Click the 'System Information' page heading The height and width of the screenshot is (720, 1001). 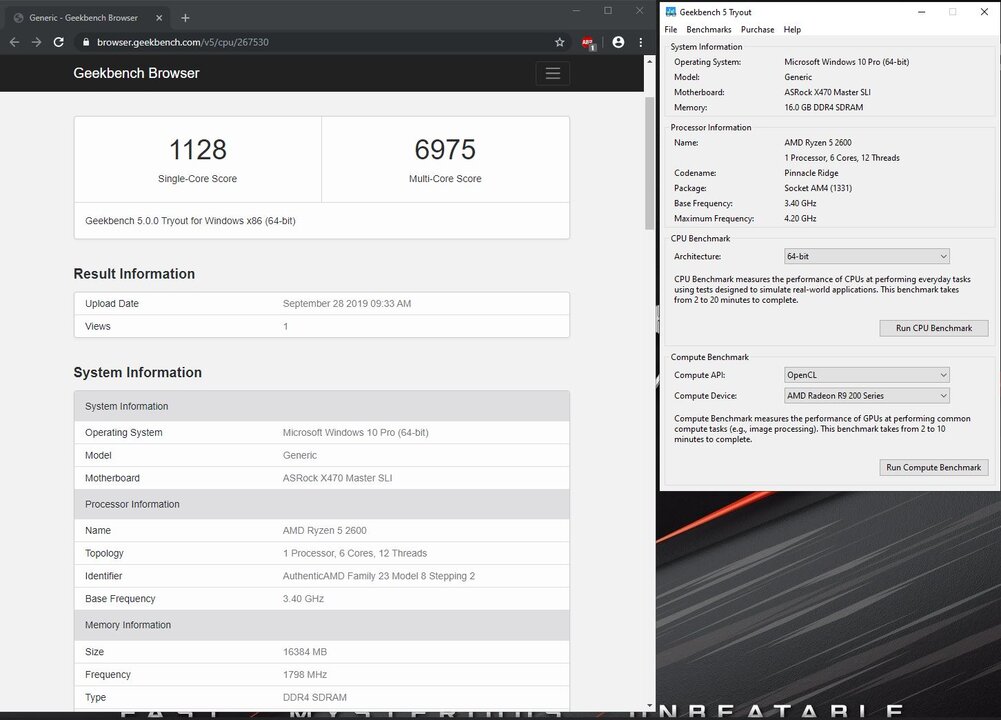click(x=137, y=373)
